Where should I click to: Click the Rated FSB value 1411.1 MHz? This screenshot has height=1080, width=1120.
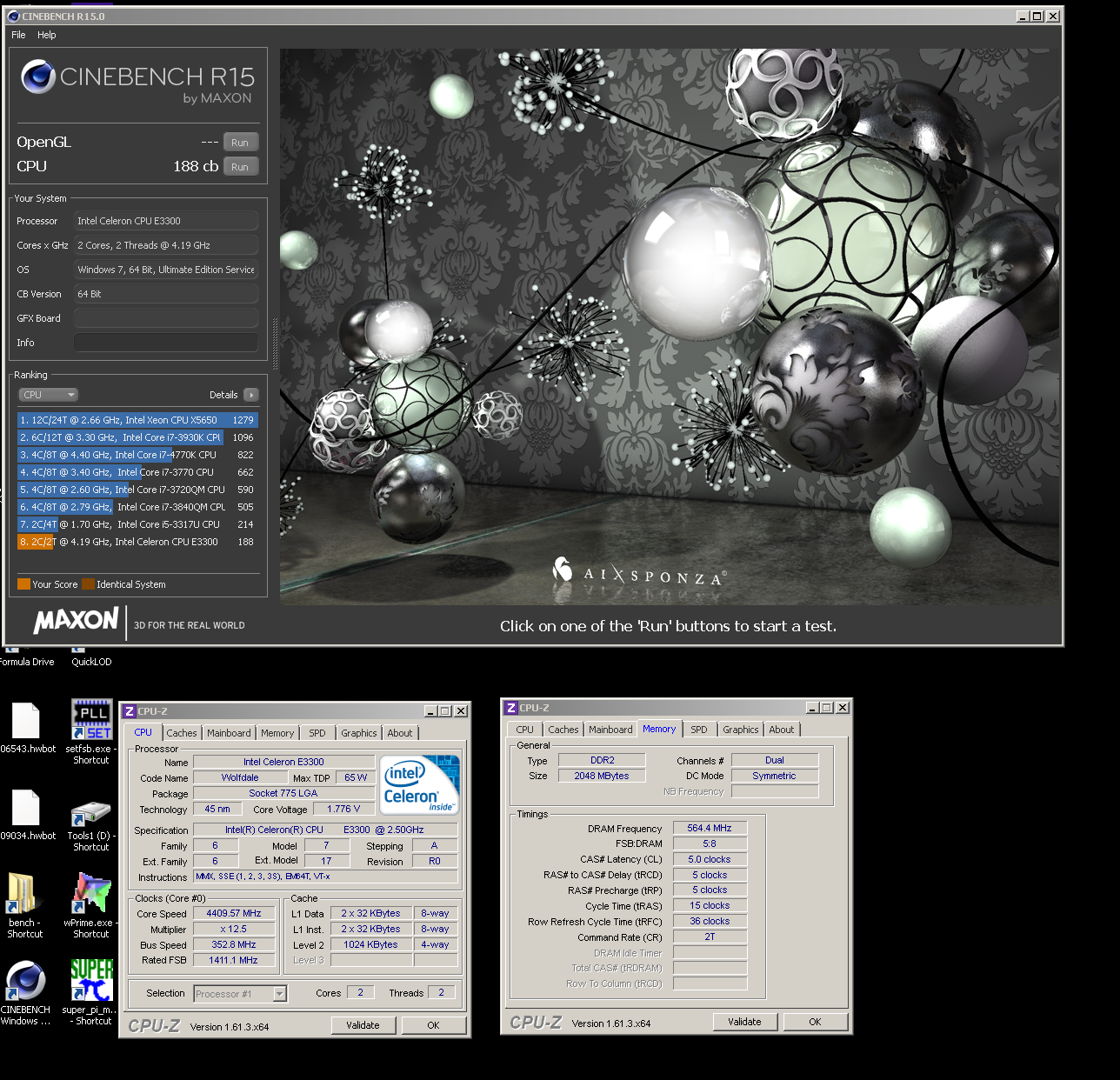tap(234, 960)
